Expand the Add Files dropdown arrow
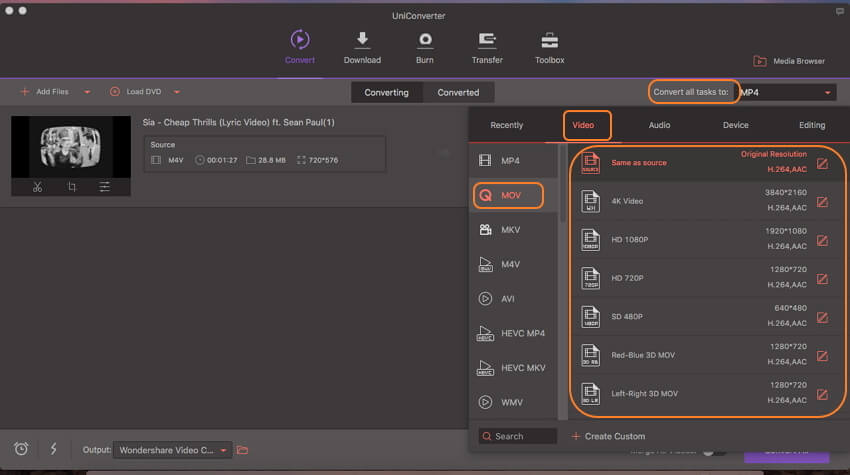Viewport: 850px width, 475px height. coord(87,92)
